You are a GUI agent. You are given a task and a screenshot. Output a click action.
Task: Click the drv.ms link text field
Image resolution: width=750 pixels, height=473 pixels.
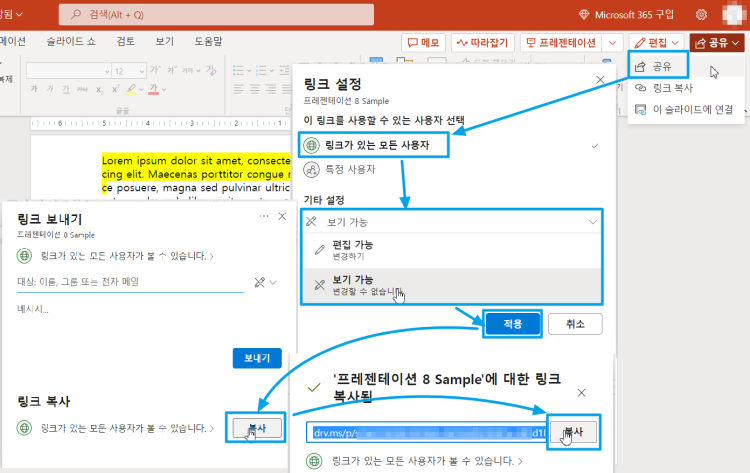(427, 432)
